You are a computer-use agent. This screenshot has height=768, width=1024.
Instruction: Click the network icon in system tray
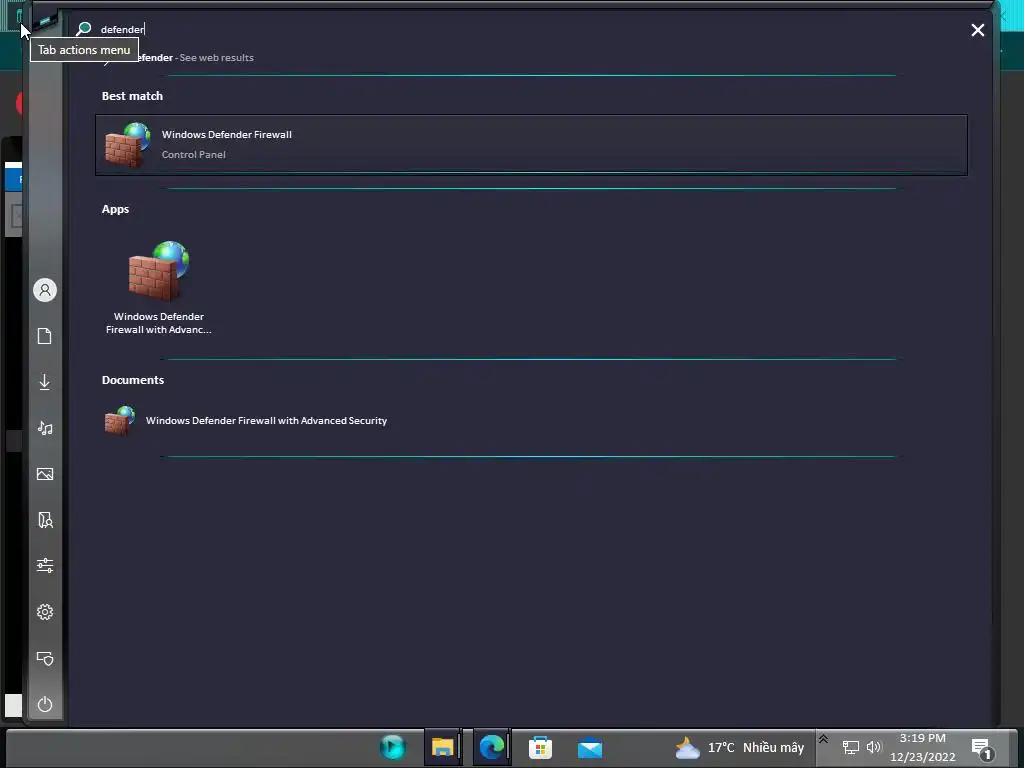click(850, 747)
